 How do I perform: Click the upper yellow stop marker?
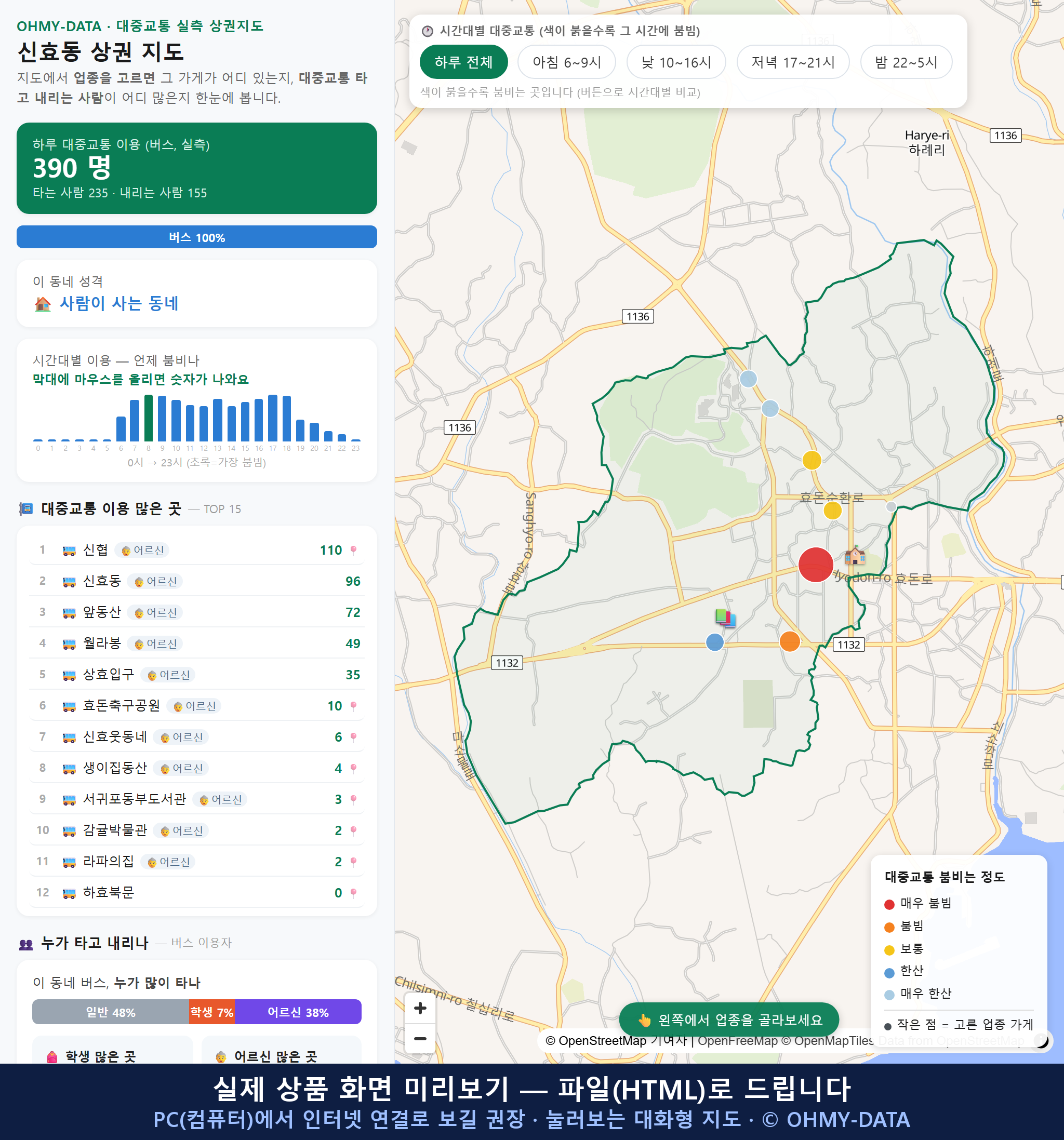pos(811,460)
